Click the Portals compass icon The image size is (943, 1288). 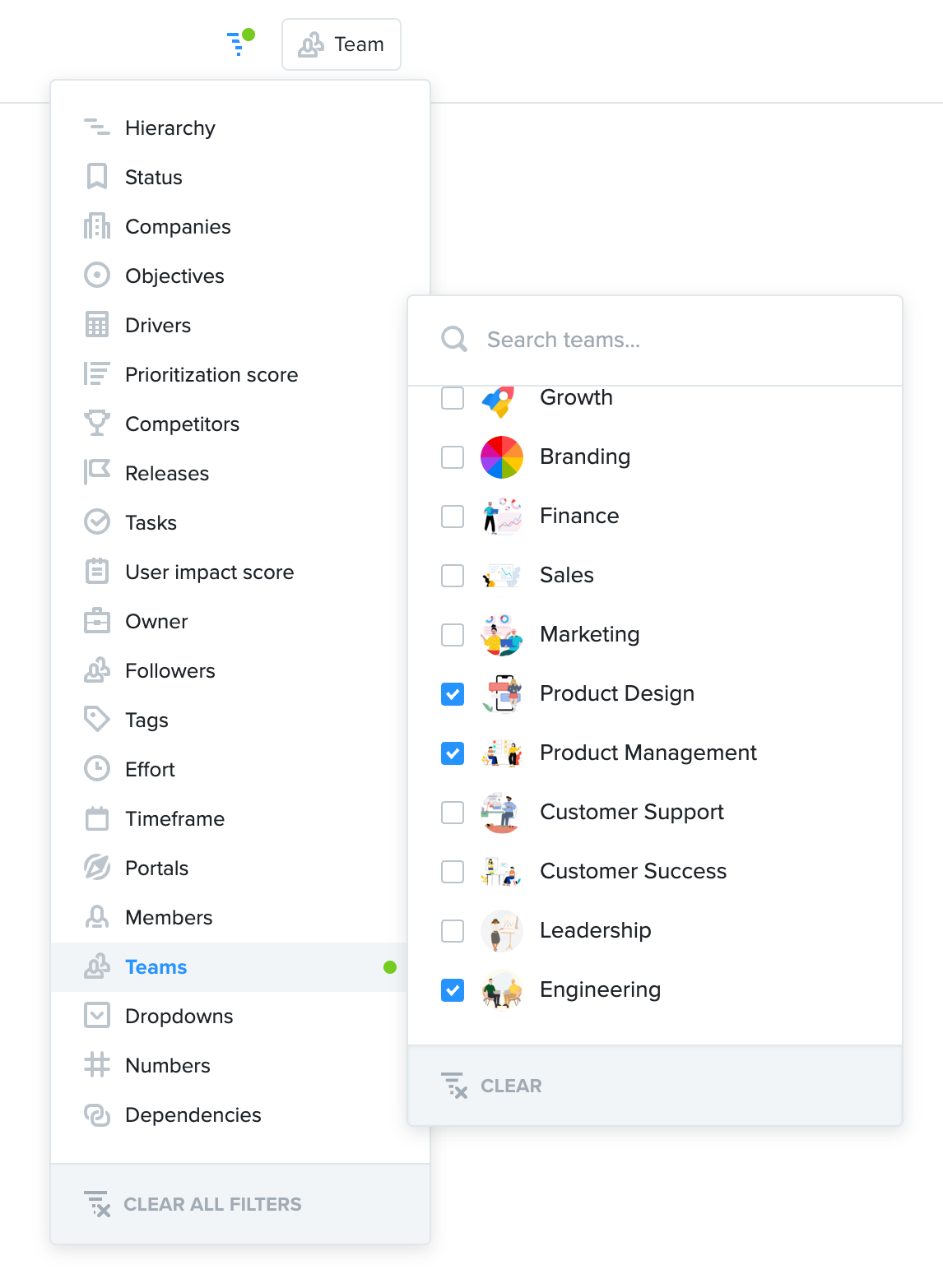point(97,868)
